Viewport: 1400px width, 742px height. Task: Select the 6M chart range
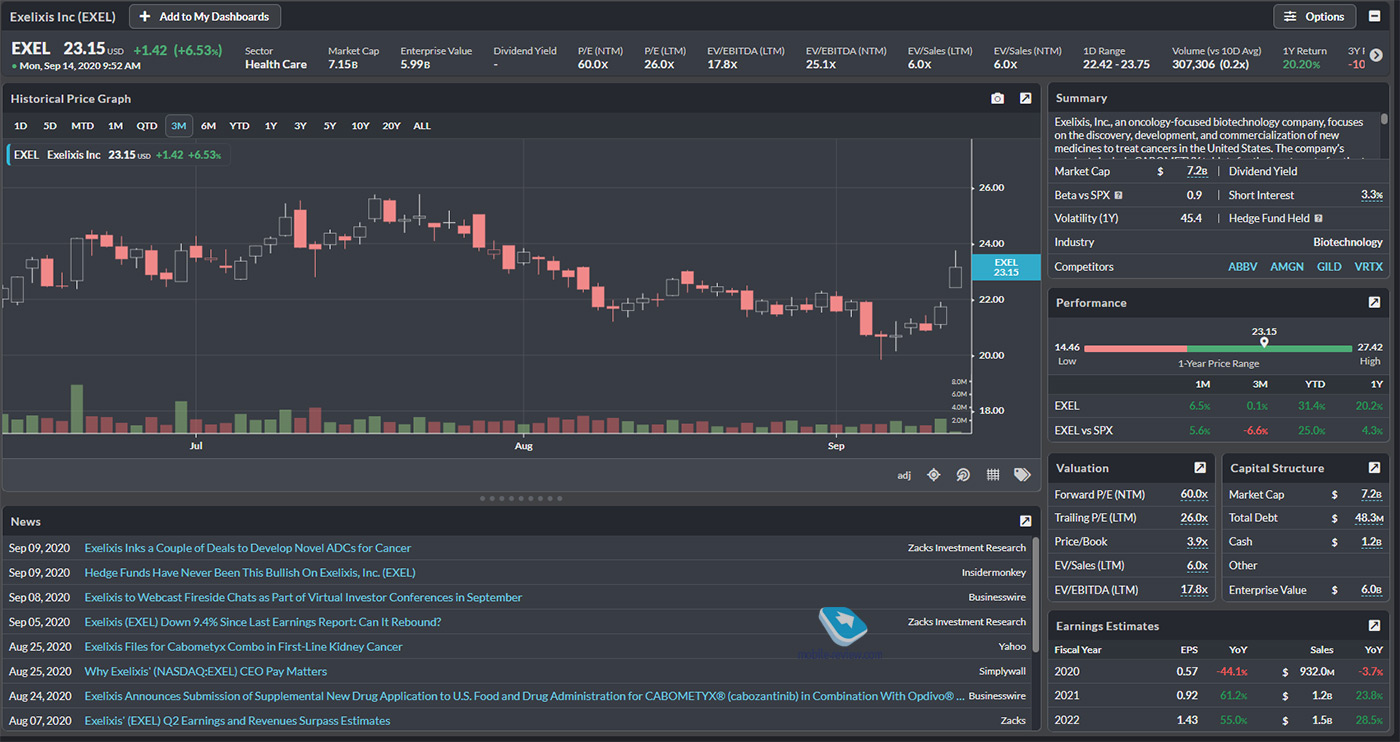pyautogui.click(x=208, y=126)
